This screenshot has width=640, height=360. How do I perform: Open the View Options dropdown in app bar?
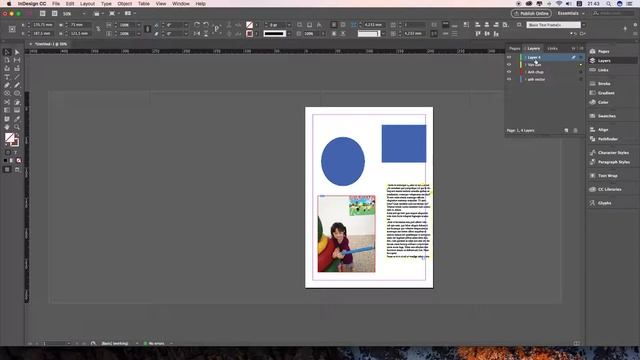click(98, 13)
